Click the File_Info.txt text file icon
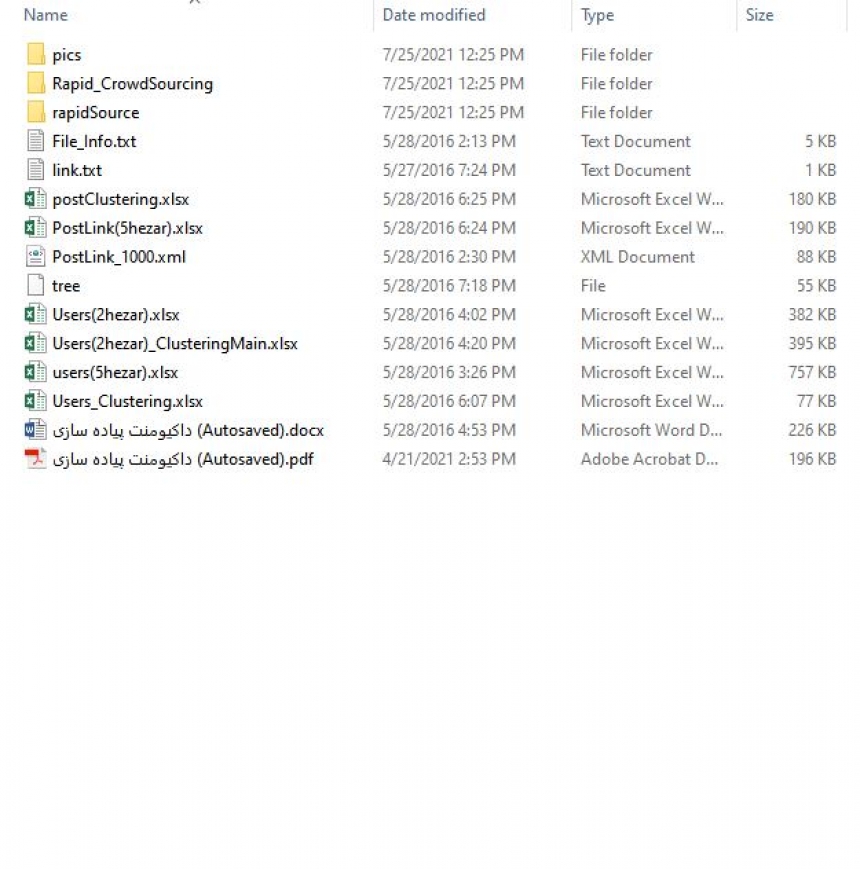 [x=35, y=141]
